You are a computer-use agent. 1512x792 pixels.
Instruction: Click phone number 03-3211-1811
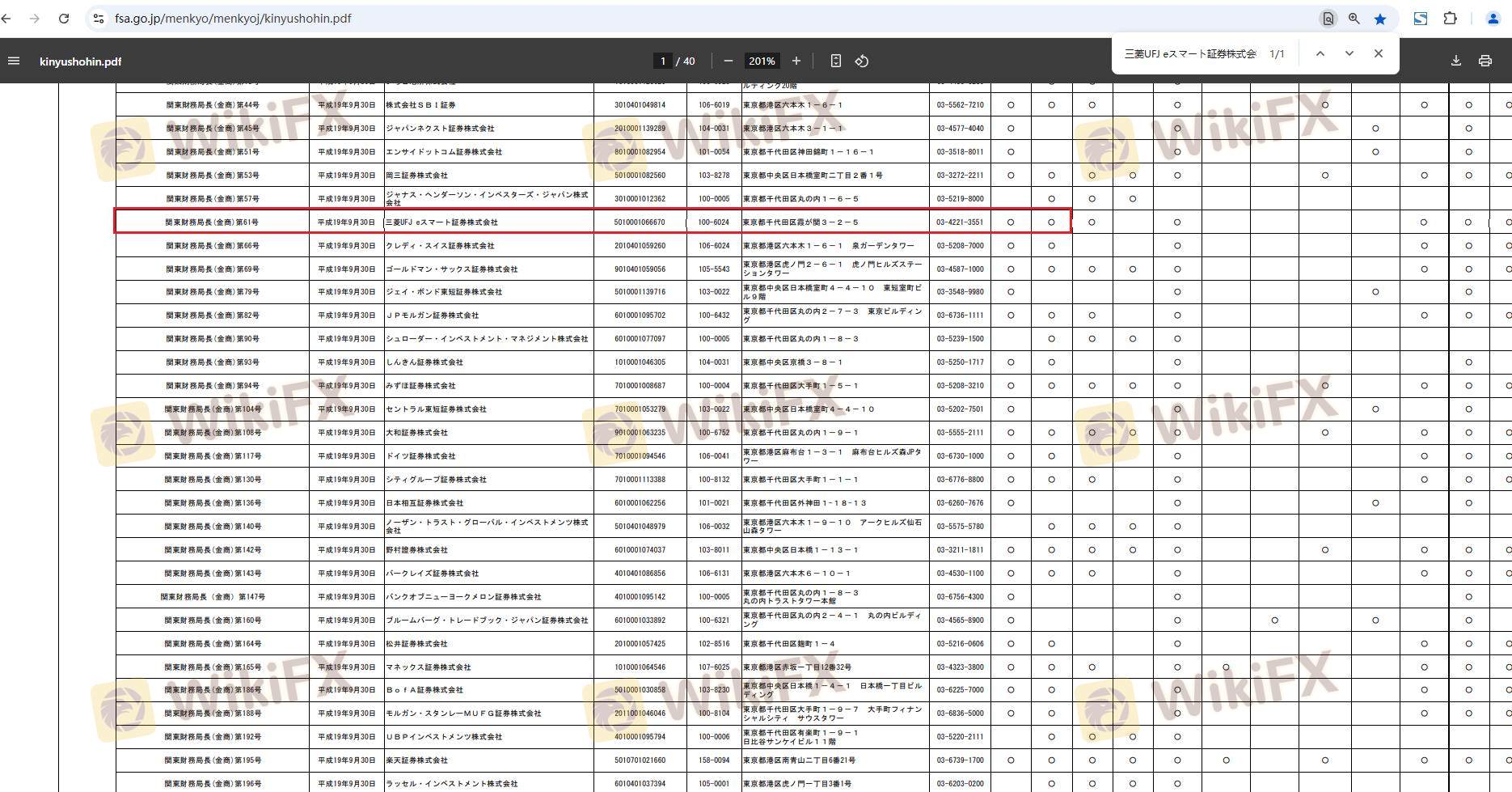961,550
